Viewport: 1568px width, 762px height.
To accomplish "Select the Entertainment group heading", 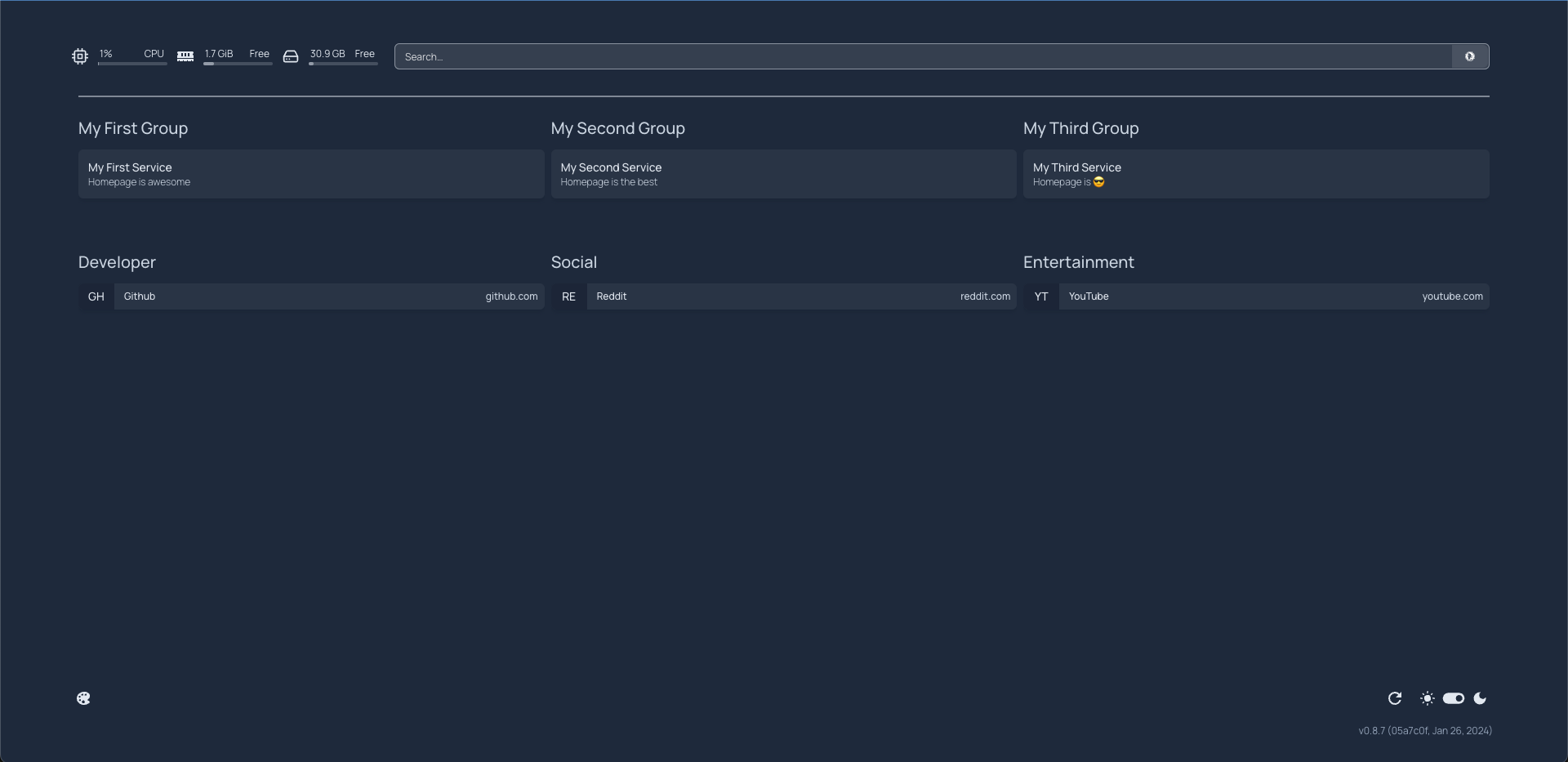I will [x=1078, y=262].
